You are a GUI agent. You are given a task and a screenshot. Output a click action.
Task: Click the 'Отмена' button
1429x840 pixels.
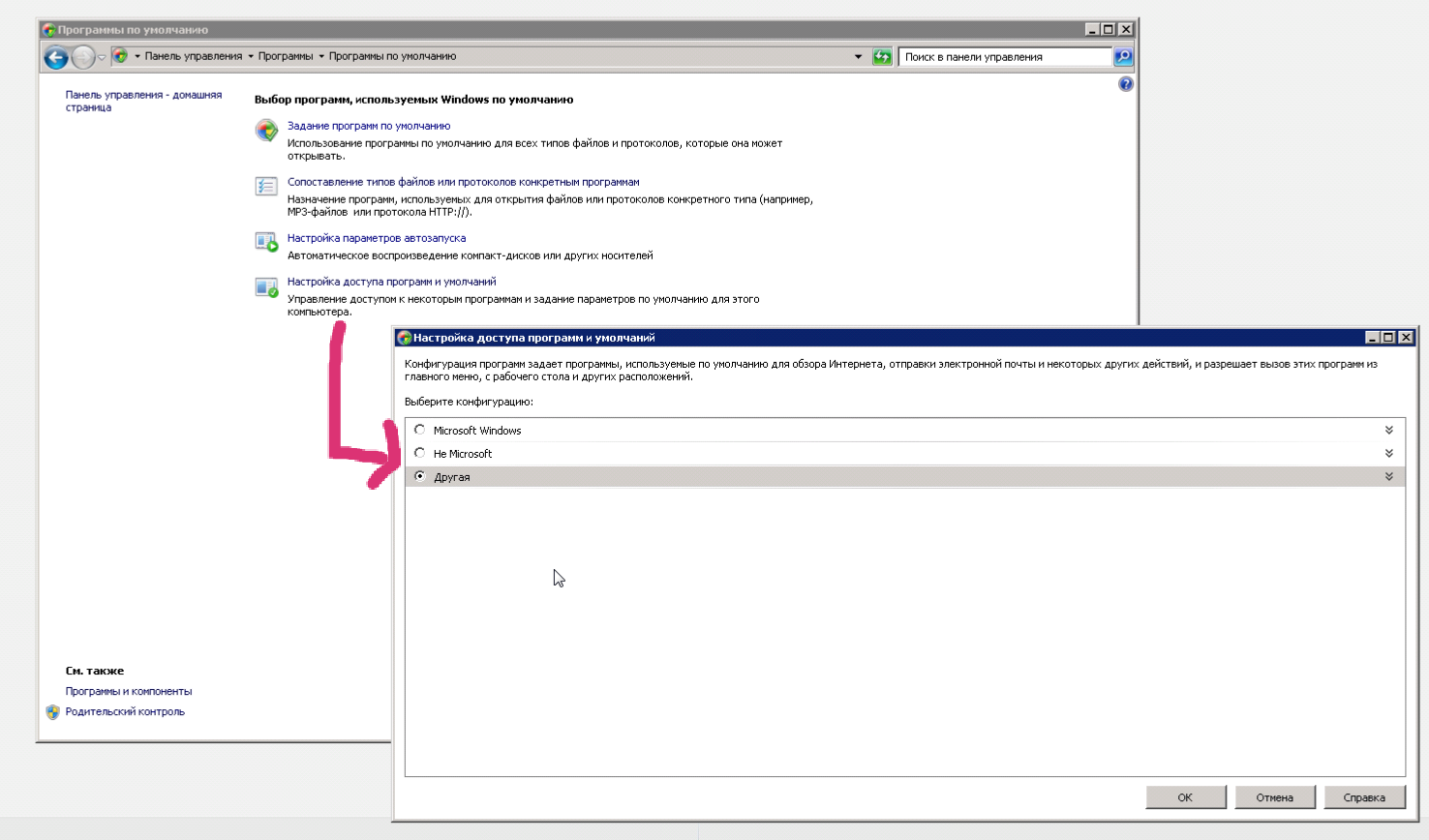coord(1275,797)
